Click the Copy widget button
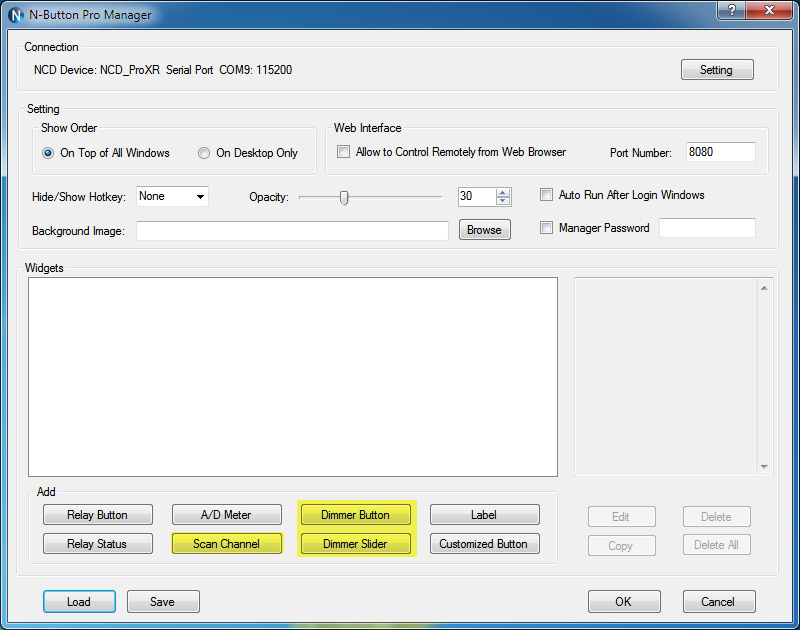This screenshot has width=800, height=630. tap(621, 545)
